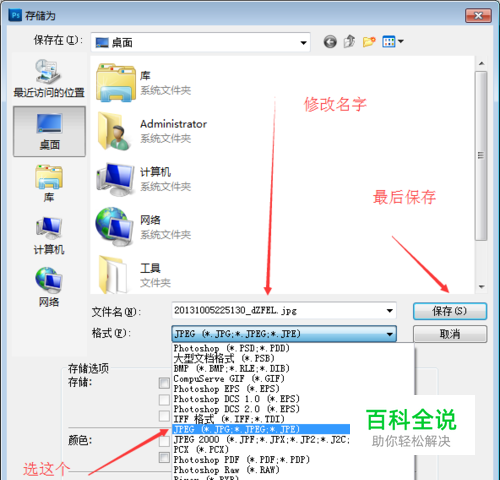Click the file list scrollbar down arrow

coord(481,287)
